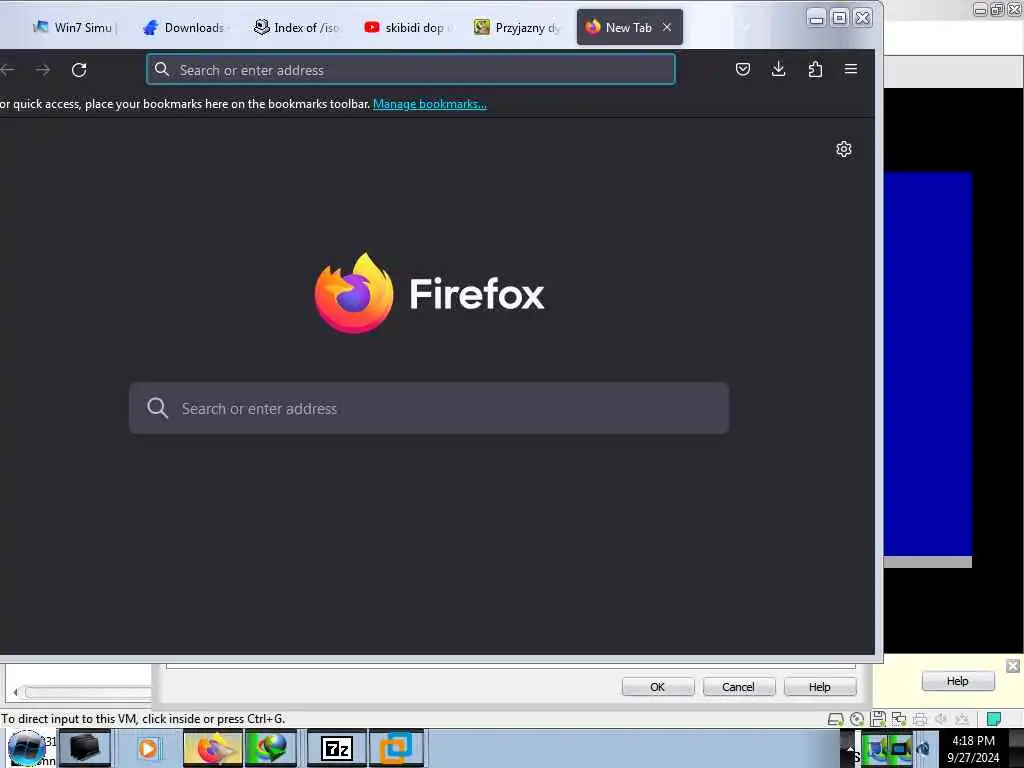This screenshot has height=768, width=1024.
Task: Open the Firefox Extensions puzzle icon
Action: 815,69
